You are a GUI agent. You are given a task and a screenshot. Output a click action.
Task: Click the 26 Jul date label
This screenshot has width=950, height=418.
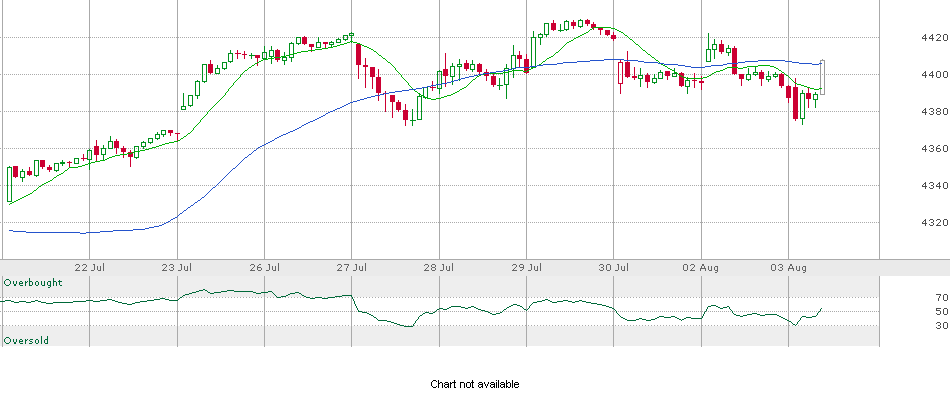(265, 268)
